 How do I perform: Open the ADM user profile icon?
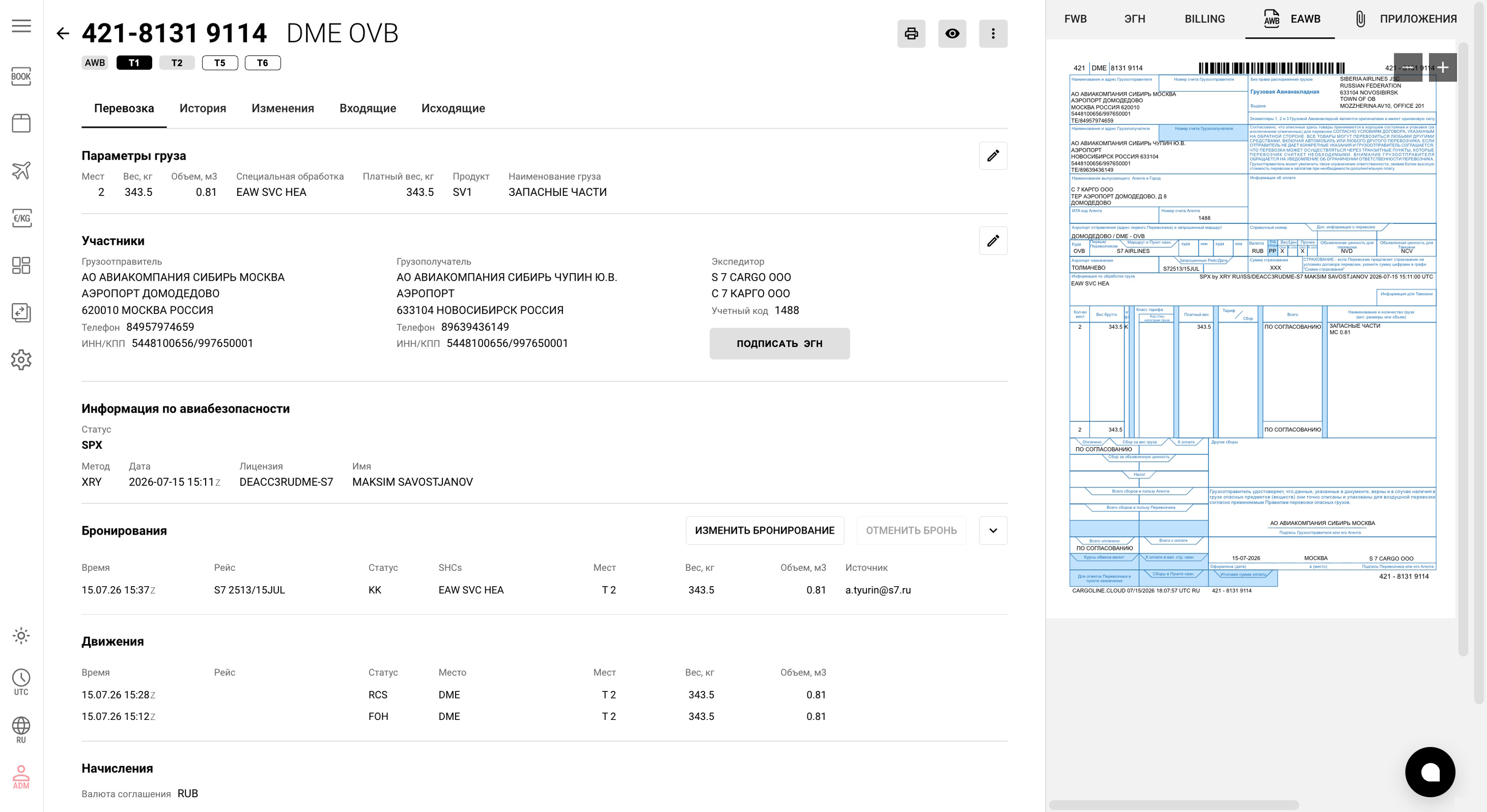pyautogui.click(x=21, y=777)
